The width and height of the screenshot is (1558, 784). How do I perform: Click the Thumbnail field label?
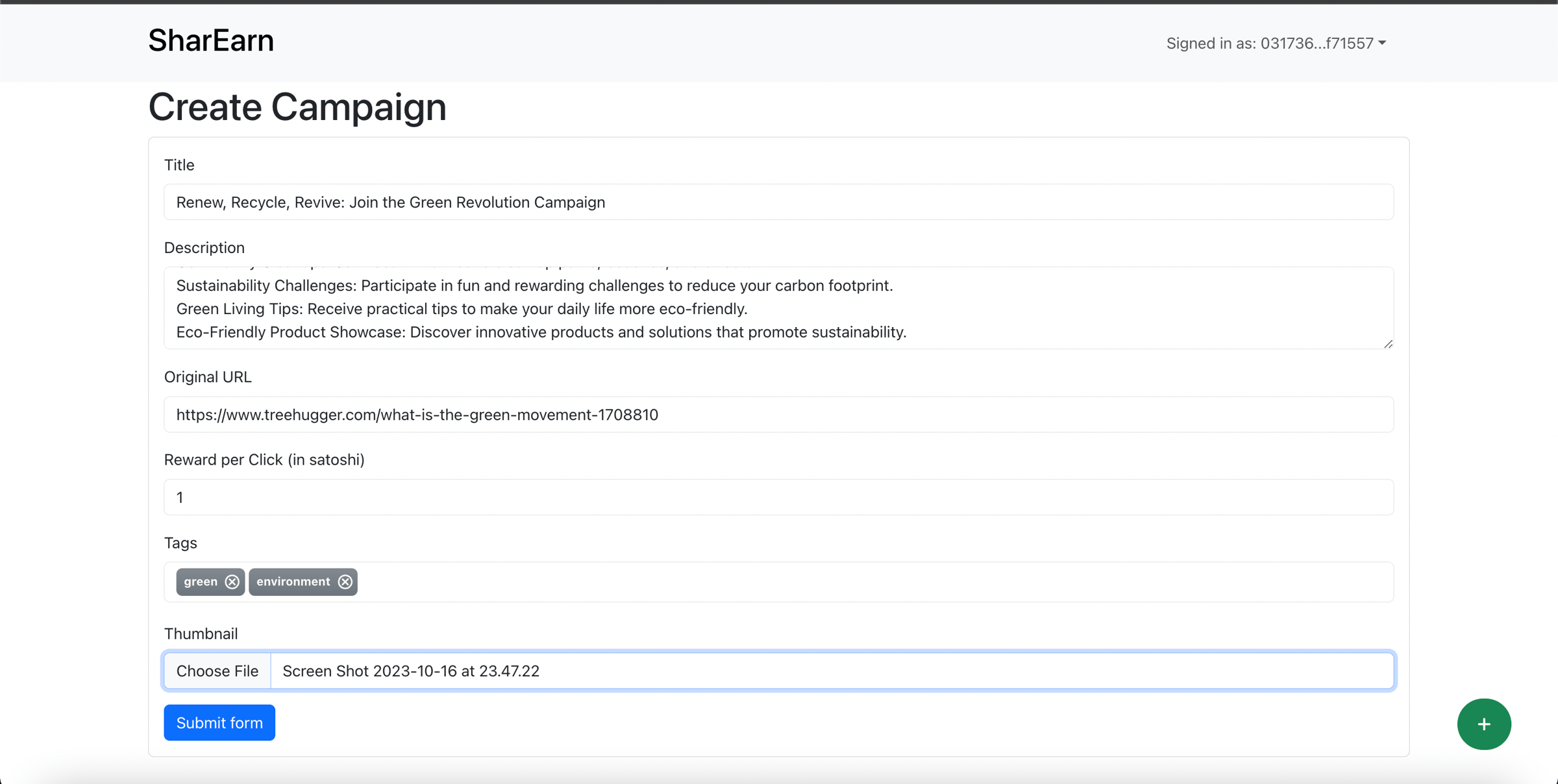click(201, 633)
